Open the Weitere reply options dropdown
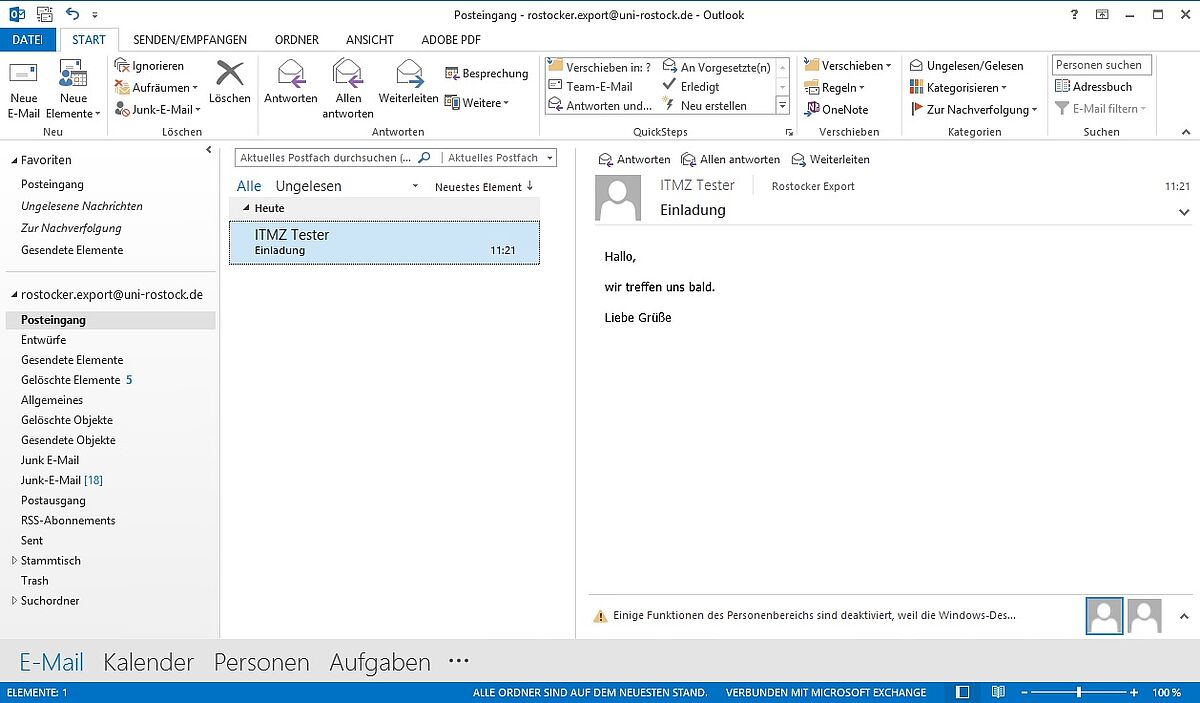 477,103
